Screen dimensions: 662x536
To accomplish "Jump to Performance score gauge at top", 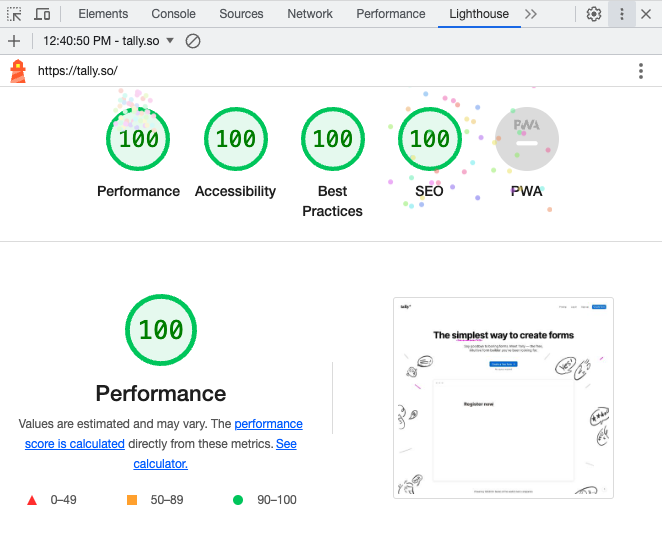I will [x=138, y=139].
